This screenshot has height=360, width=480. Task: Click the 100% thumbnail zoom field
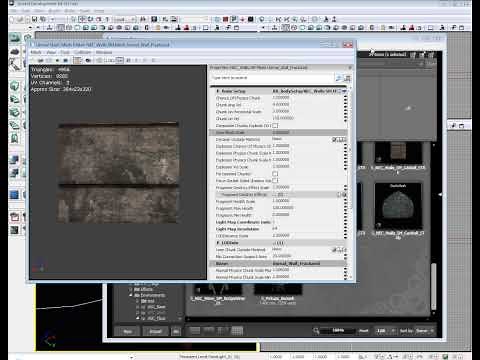point(338,330)
